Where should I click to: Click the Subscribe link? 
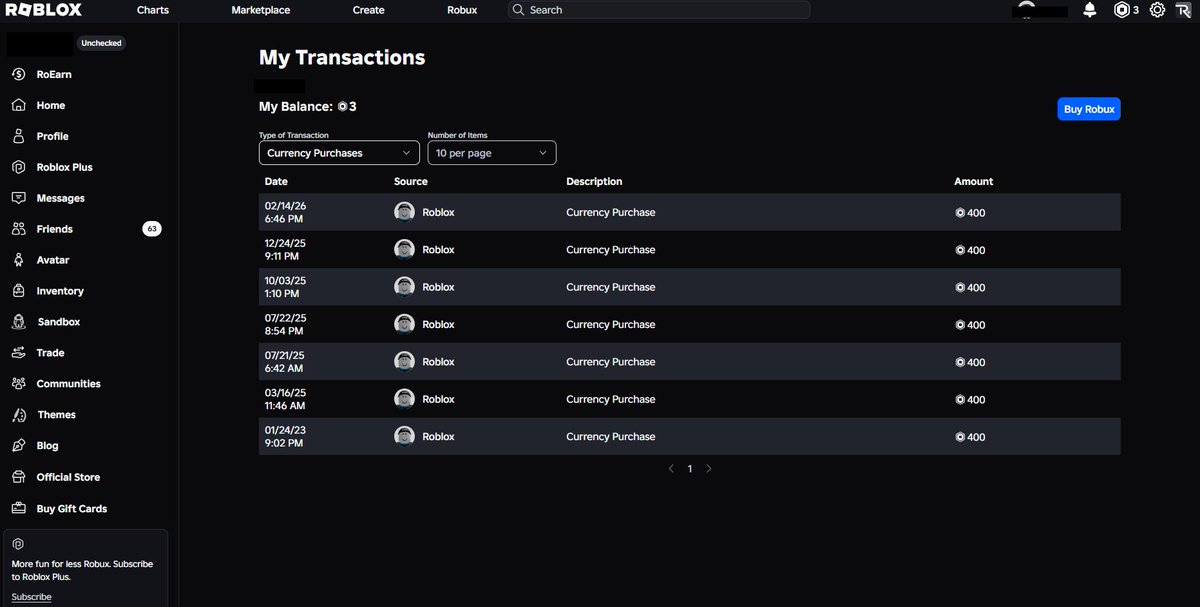32,597
